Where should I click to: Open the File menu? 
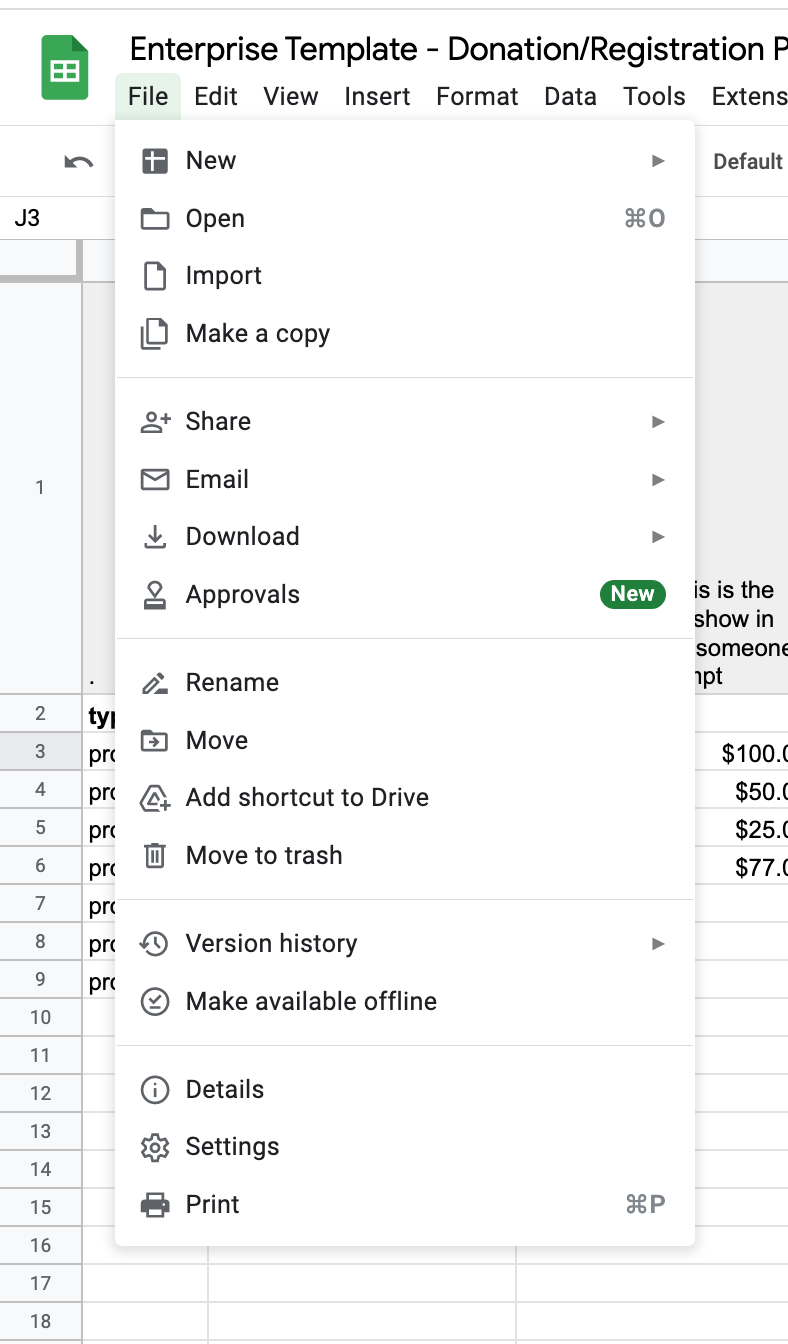coord(148,97)
